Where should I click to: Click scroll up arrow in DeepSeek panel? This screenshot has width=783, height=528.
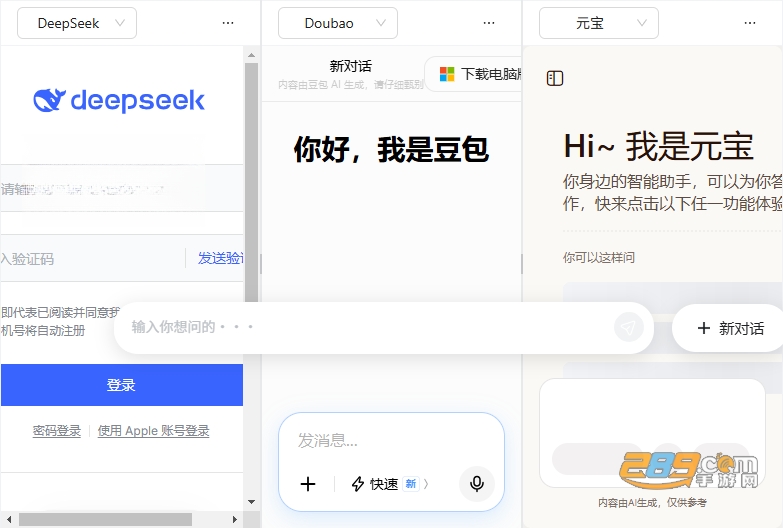[251, 55]
